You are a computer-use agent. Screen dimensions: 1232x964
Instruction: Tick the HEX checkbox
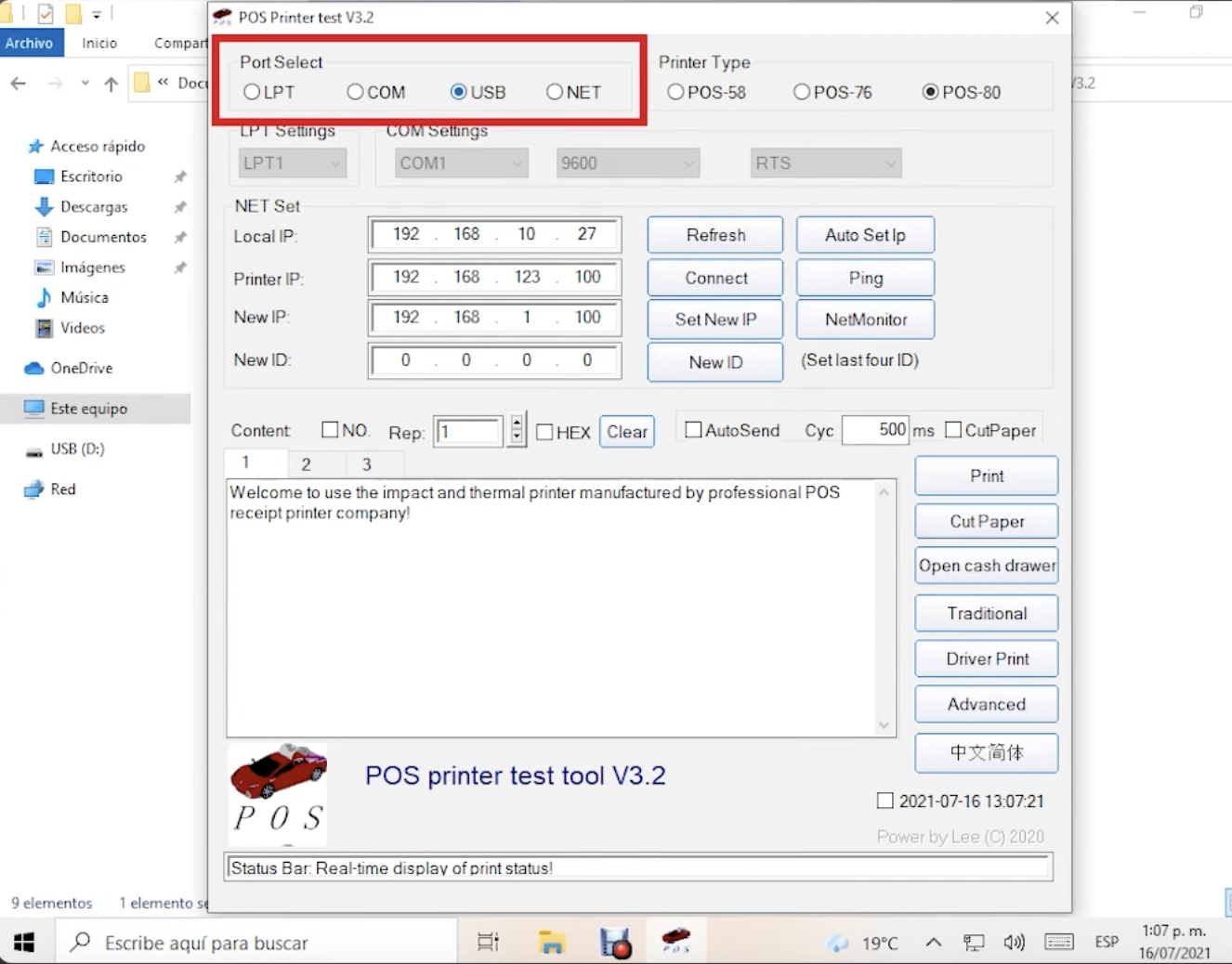click(545, 432)
